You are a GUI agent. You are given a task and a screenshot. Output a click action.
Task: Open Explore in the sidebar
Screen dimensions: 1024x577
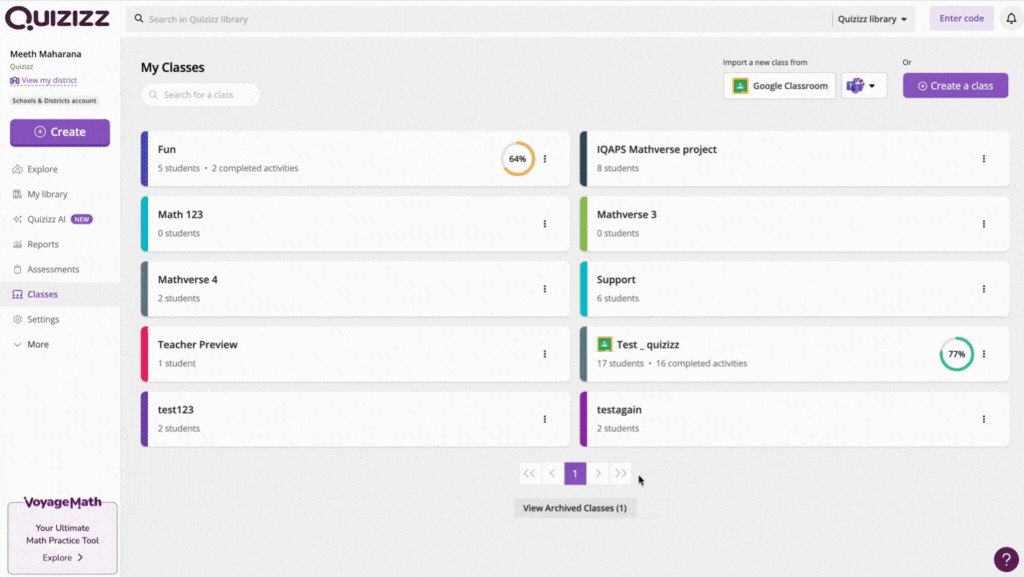pos(35,169)
